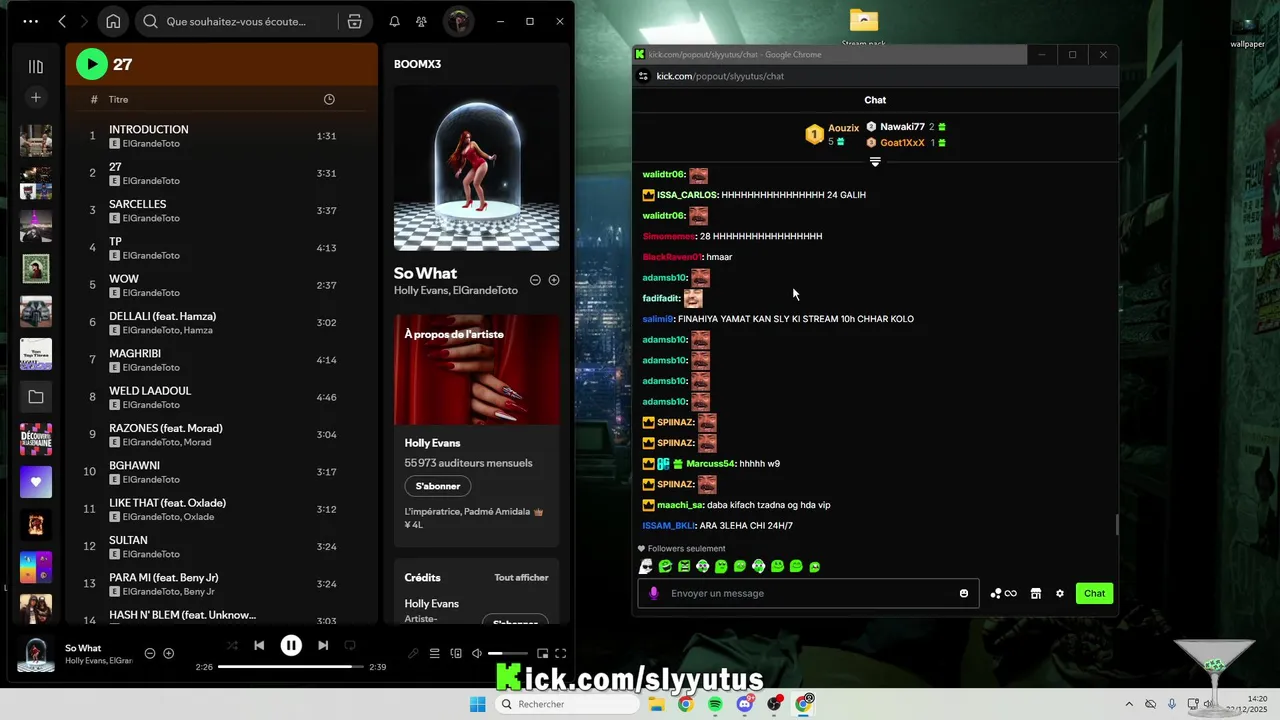Seek in the song progress bar
1280x720 pixels.
coord(291,667)
